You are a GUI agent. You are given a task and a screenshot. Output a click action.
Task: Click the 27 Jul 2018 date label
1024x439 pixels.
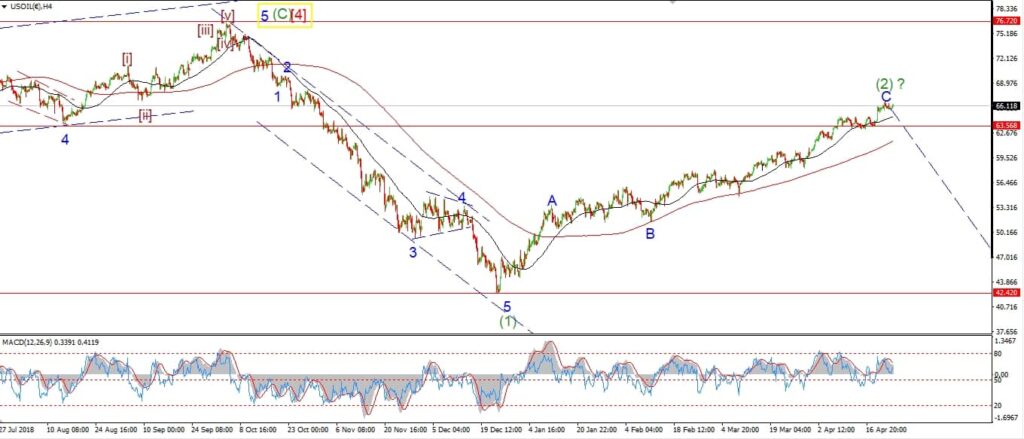click(x=18, y=430)
